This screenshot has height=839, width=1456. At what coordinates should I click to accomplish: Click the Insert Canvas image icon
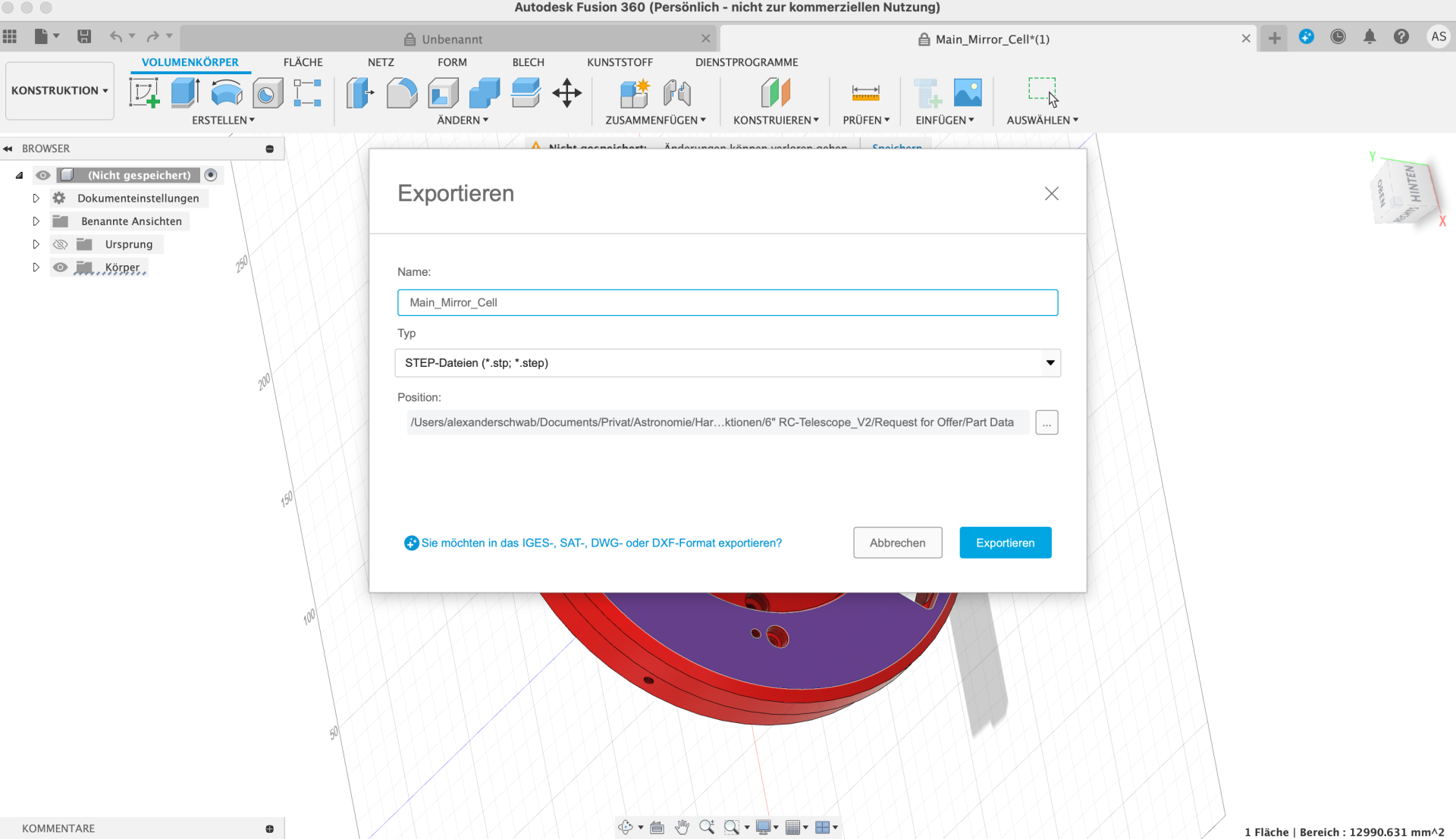click(x=968, y=93)
